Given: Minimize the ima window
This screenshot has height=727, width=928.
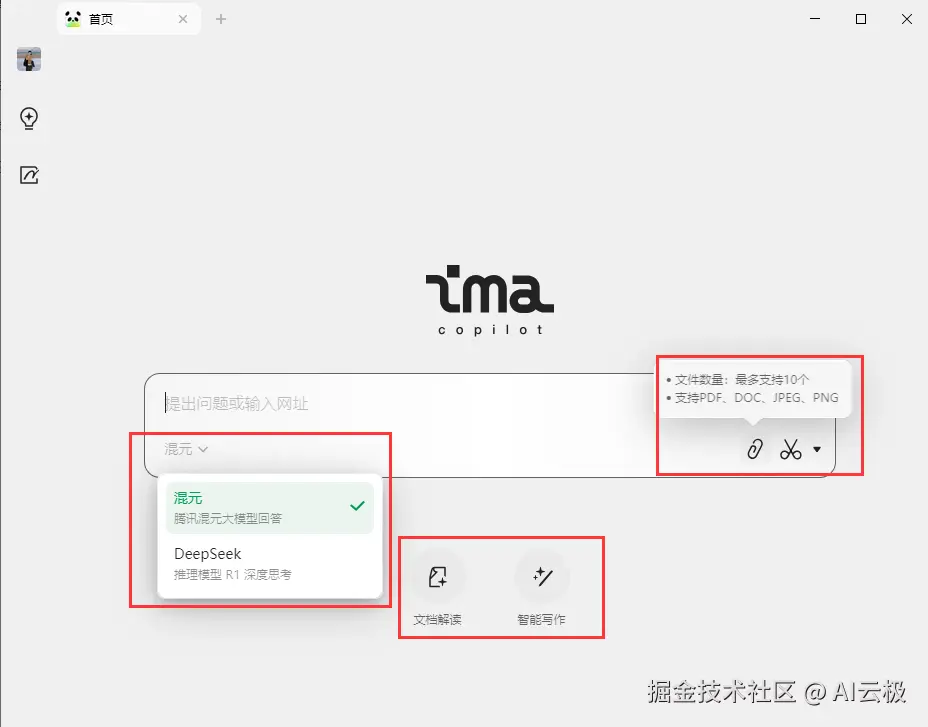Looking at the screenshot, I should [x=815, y=19].
